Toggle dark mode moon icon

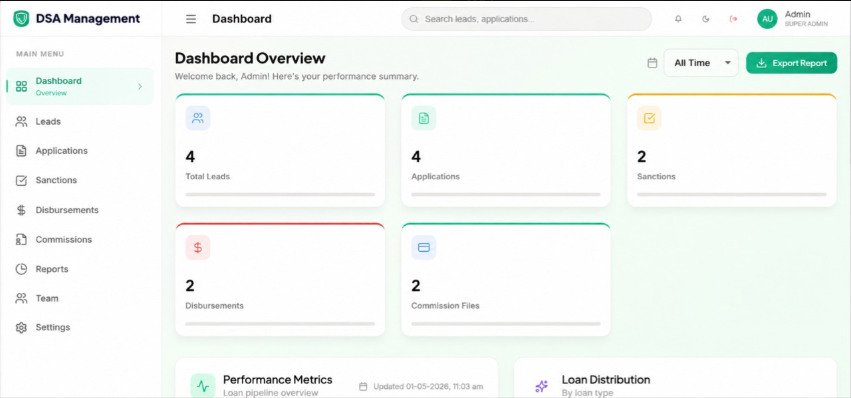[x=706, y=19]
